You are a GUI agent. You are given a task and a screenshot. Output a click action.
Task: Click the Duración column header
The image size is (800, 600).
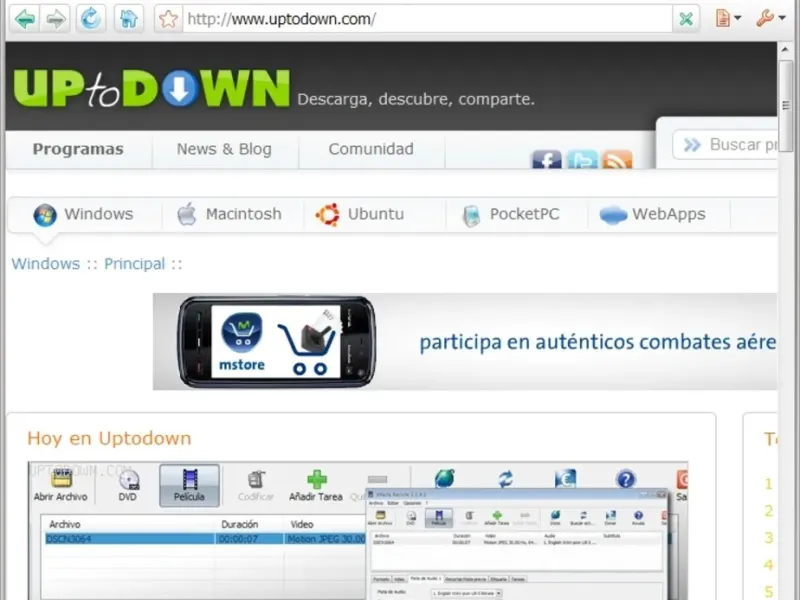(239, 524)
